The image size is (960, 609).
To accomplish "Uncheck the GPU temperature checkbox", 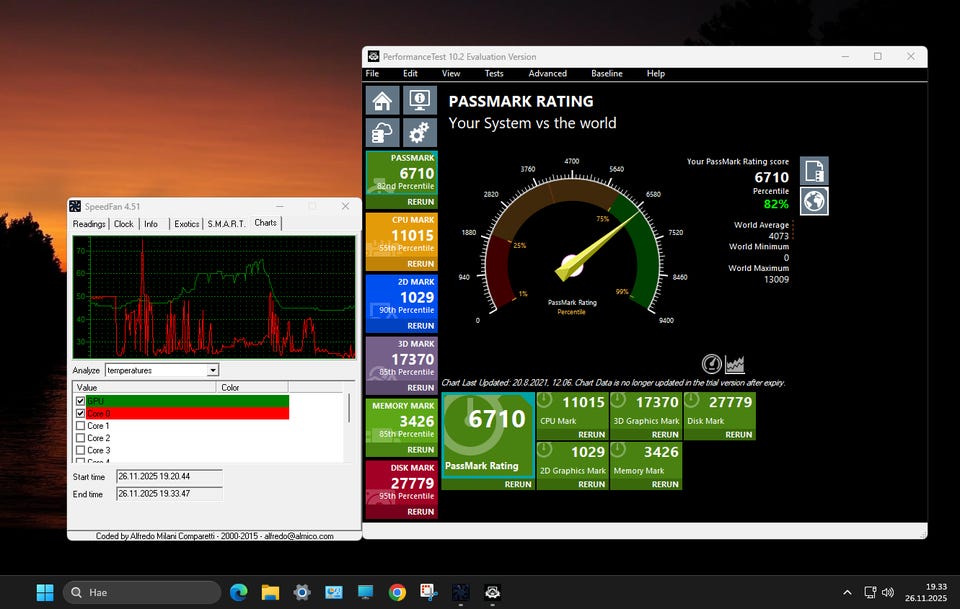I will (x=81, y=401).
